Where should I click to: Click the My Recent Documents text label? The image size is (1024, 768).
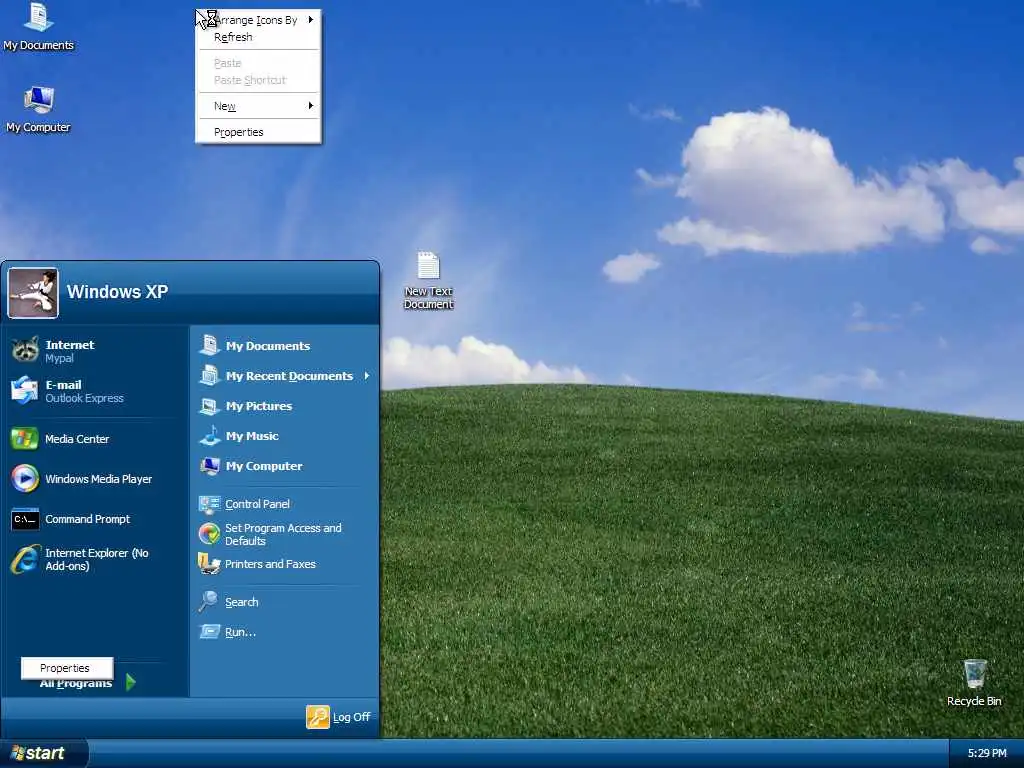tap(289, 376)
